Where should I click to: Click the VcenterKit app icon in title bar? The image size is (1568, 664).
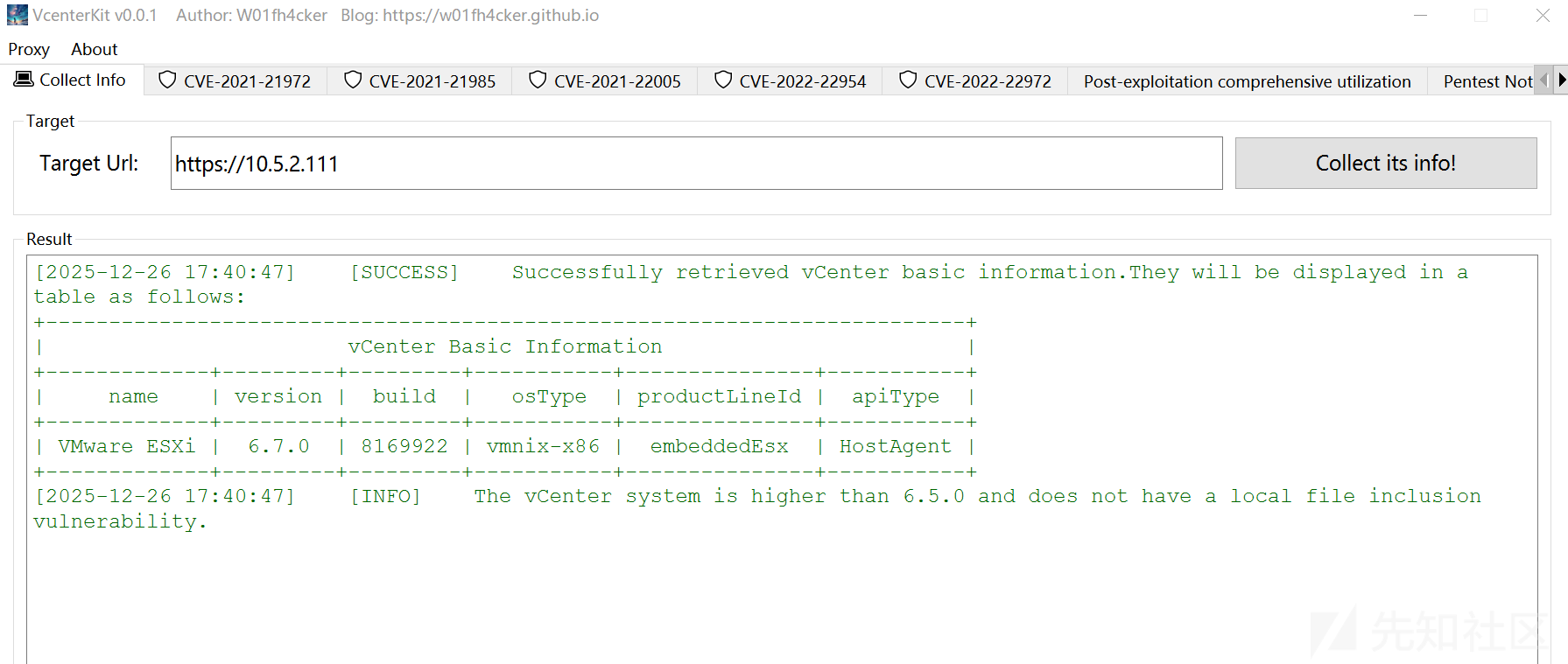[18, 15]
